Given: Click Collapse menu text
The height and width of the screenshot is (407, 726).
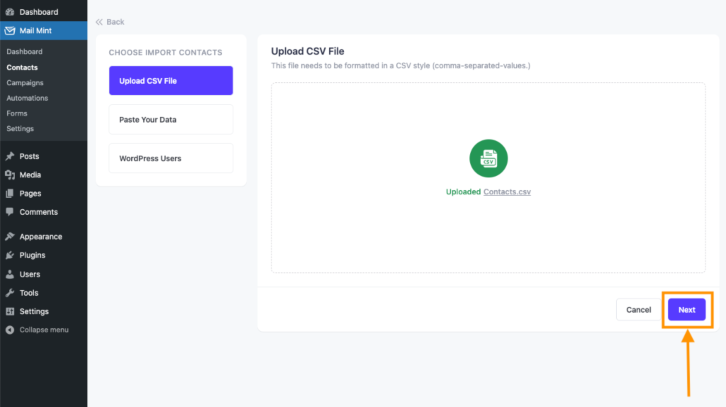Looking at the screenshot, I should tap(44, 330).
